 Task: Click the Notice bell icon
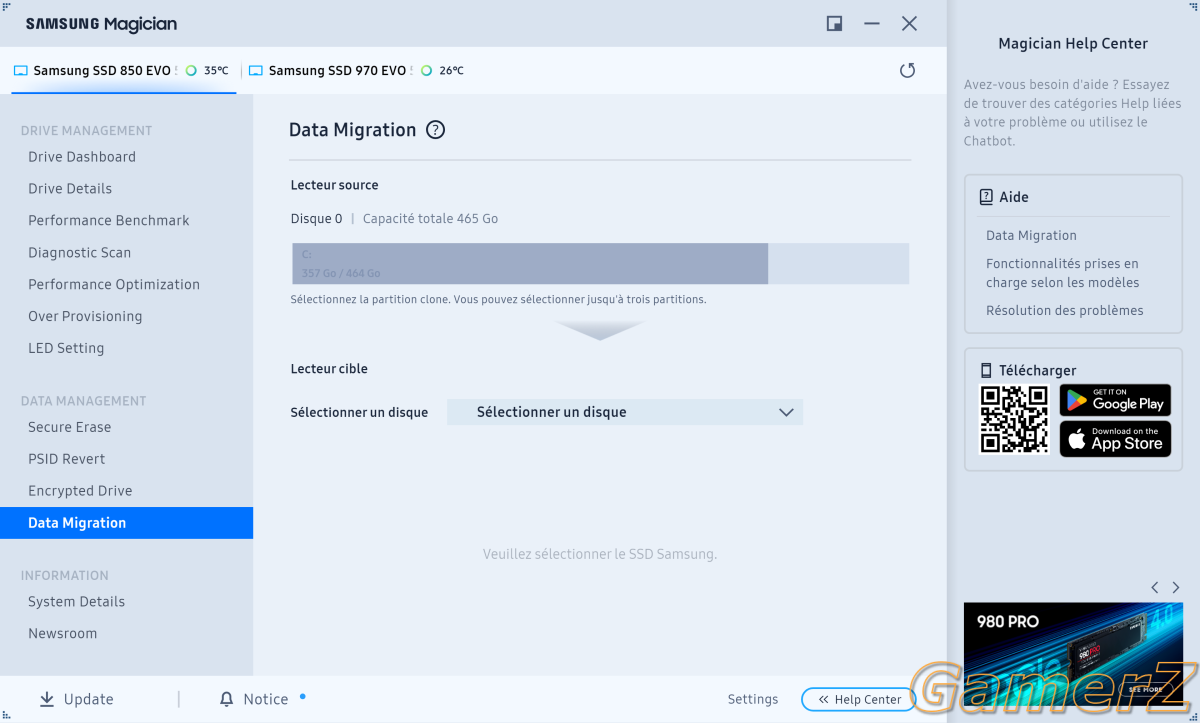point(227,699)
